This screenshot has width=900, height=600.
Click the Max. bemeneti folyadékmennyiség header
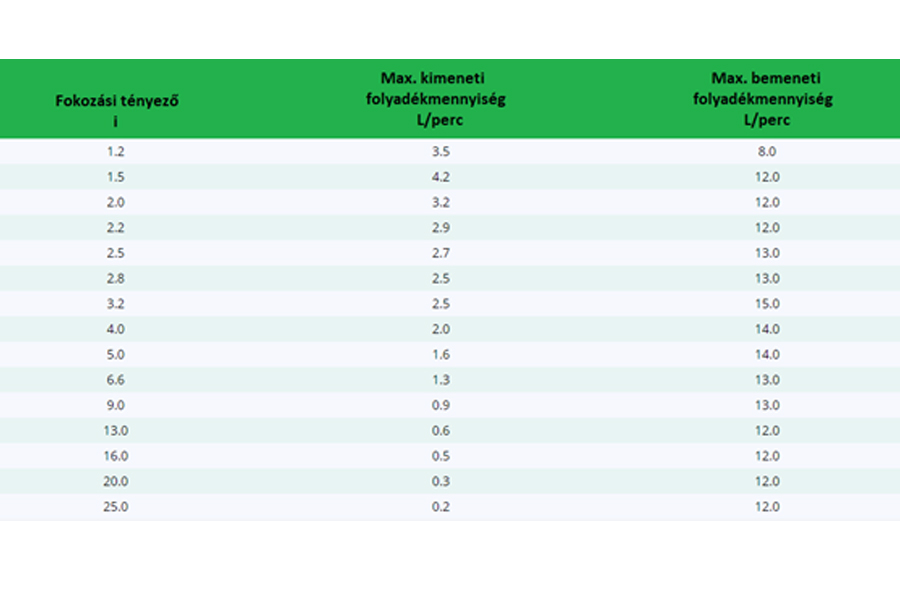click(x=763, y=99)
